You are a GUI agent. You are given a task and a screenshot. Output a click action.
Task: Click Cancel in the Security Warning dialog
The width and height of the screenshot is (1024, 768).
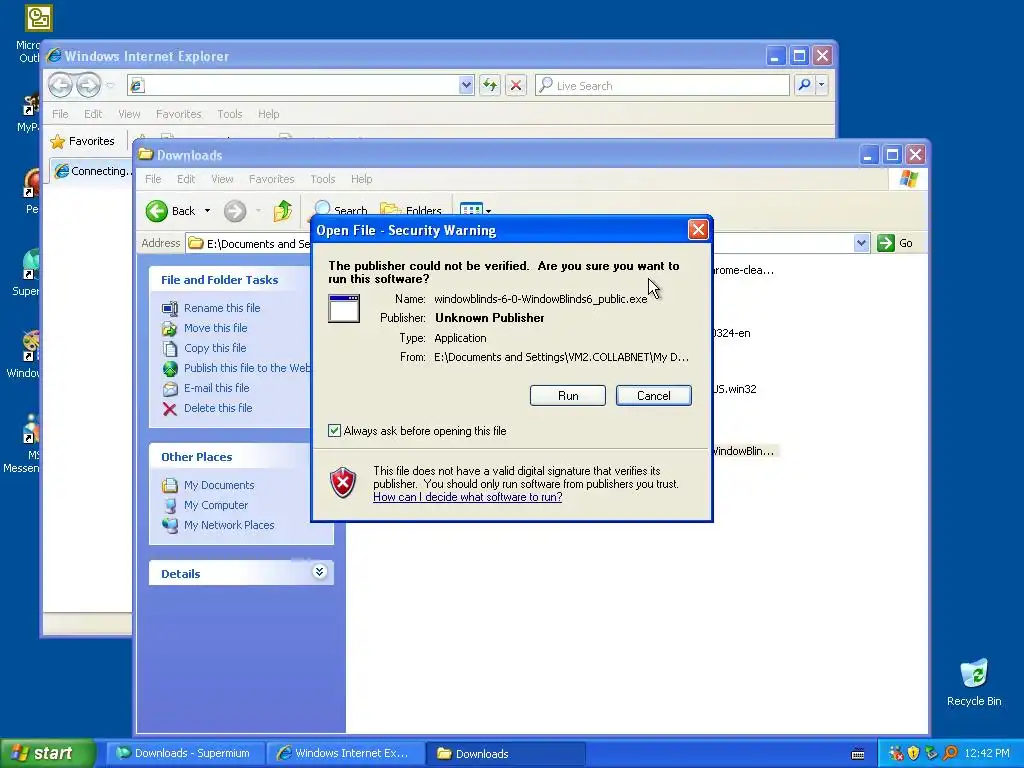[x=653, y=396]
